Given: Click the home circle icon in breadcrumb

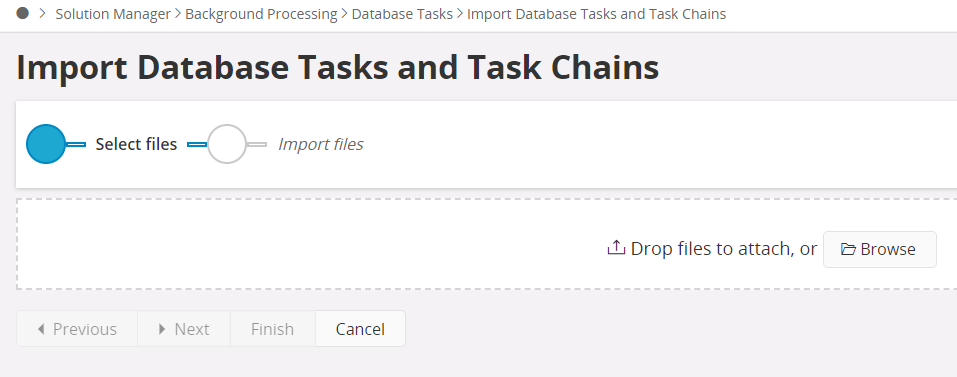Looking at the screenshot, I should coord(23,13).
